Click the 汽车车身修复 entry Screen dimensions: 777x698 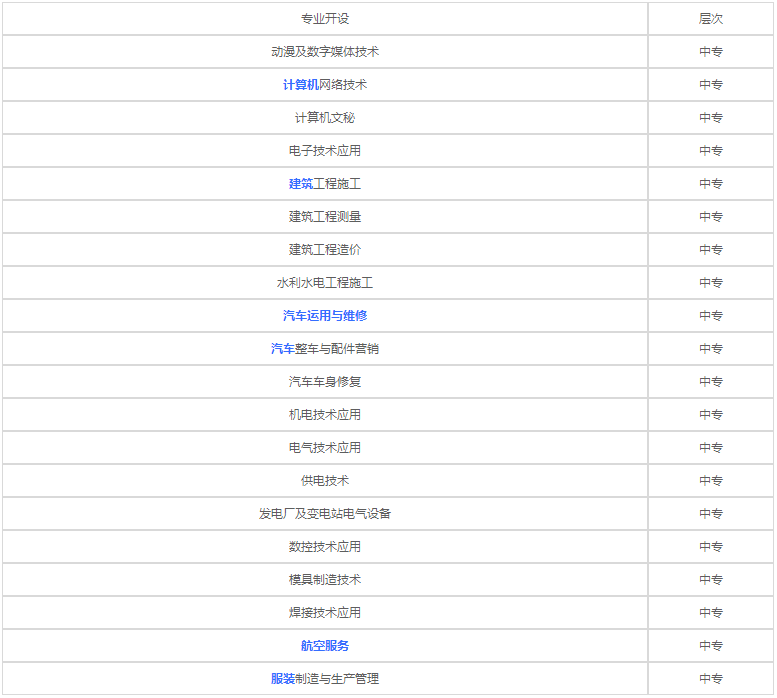(x=325, y=382)
